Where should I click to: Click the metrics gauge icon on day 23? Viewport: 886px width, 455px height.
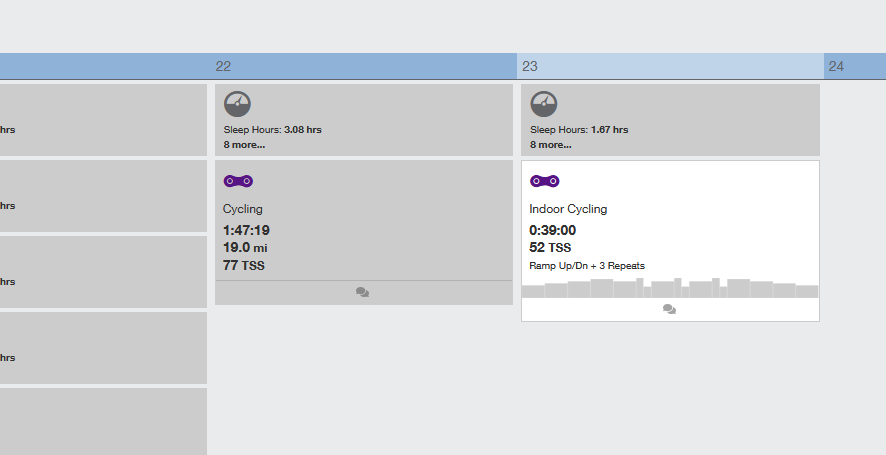(x=544, y=104)
